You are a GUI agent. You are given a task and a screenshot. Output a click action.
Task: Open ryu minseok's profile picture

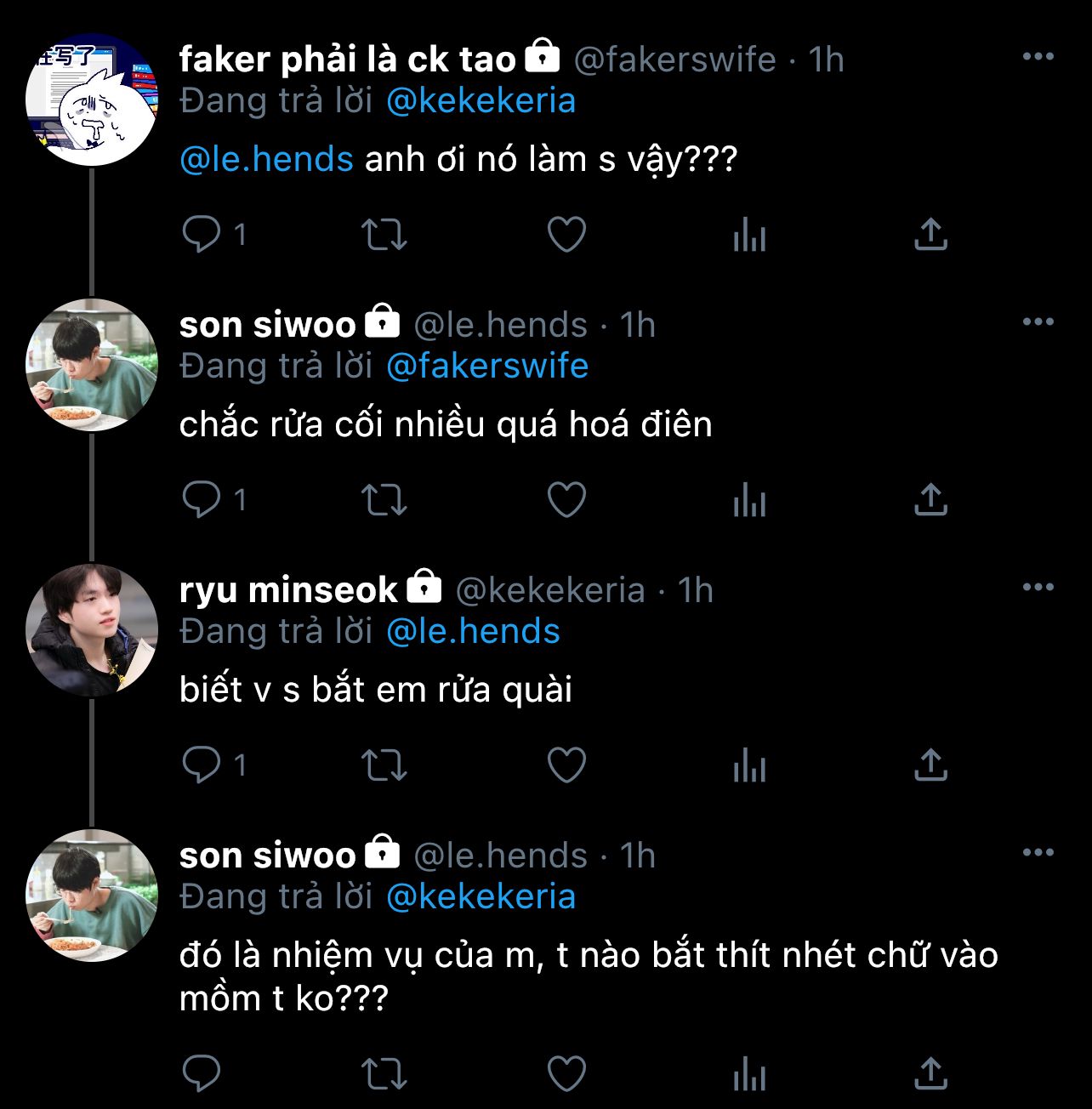click(x=92, y=630)
